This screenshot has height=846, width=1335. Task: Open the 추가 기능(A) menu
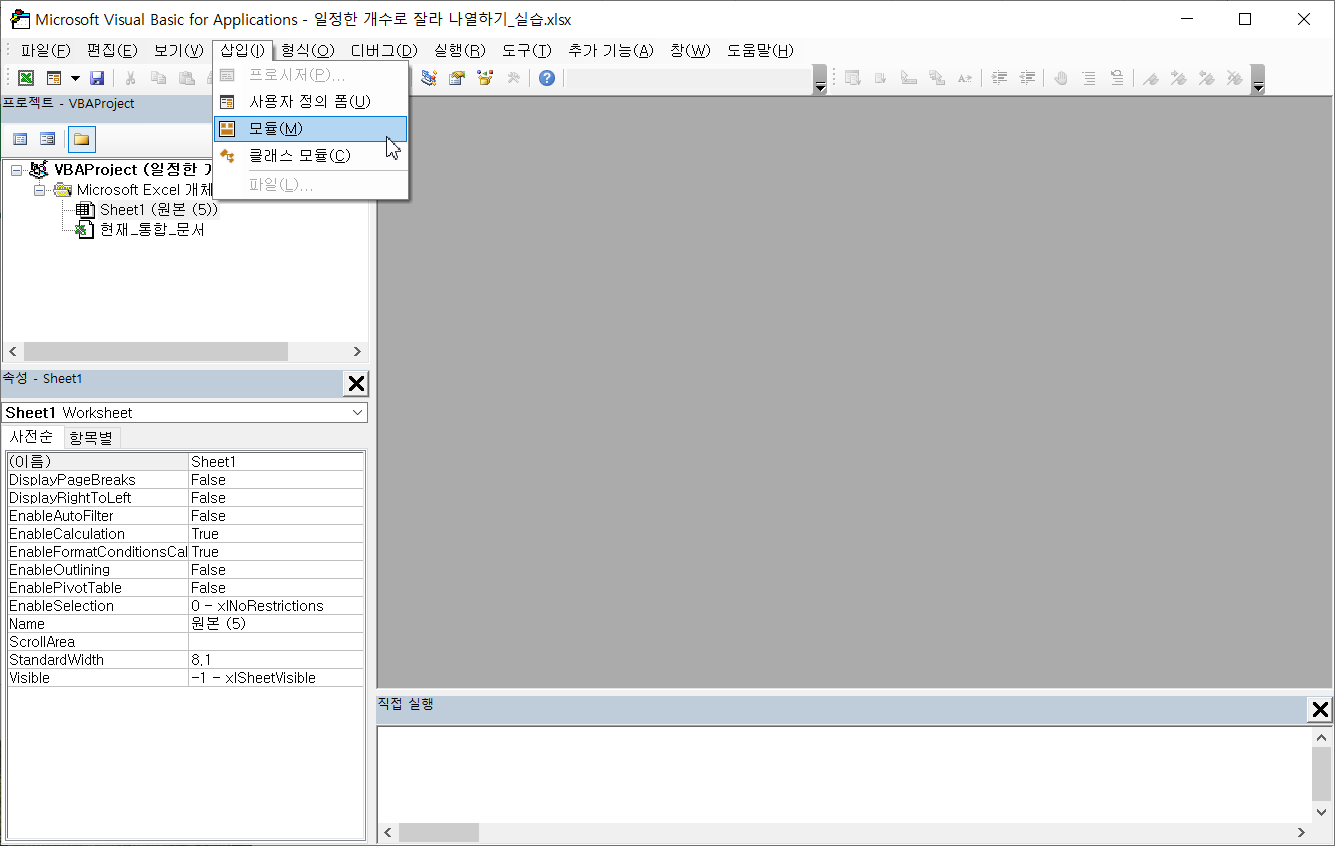coord(610,50)
